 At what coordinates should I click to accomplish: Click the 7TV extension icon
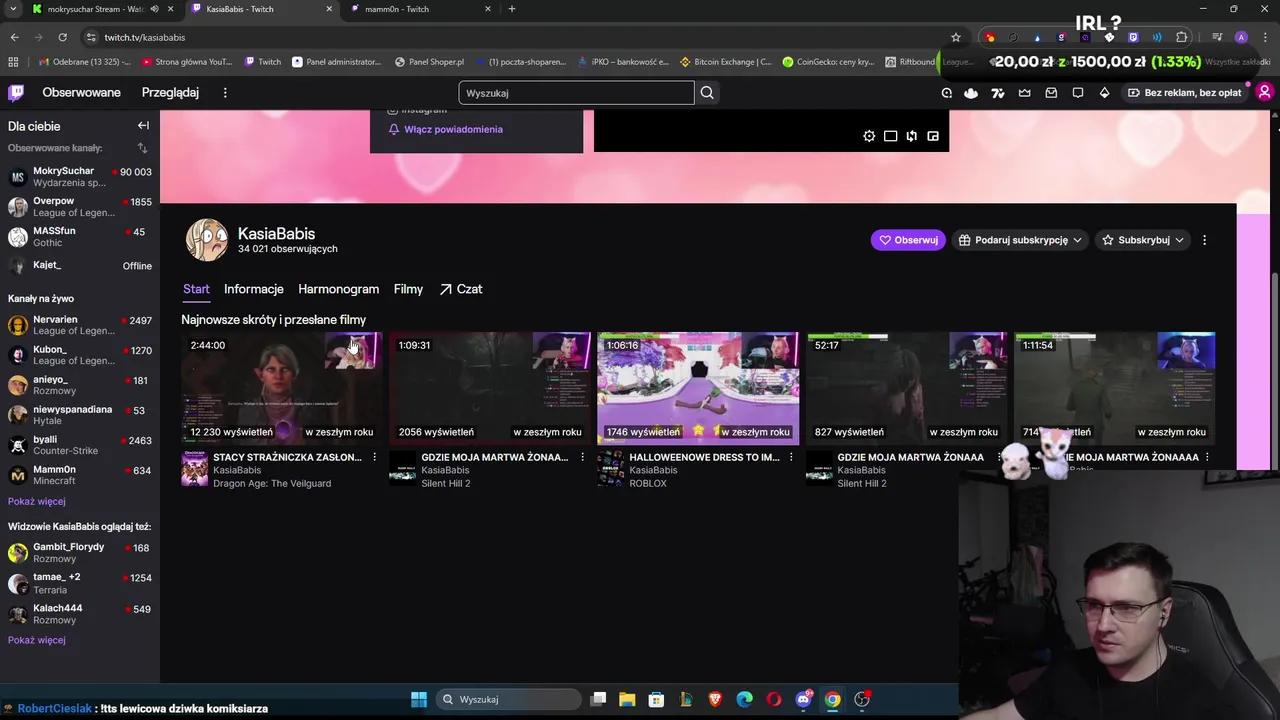pyautogui.click(x=997, y=93)
